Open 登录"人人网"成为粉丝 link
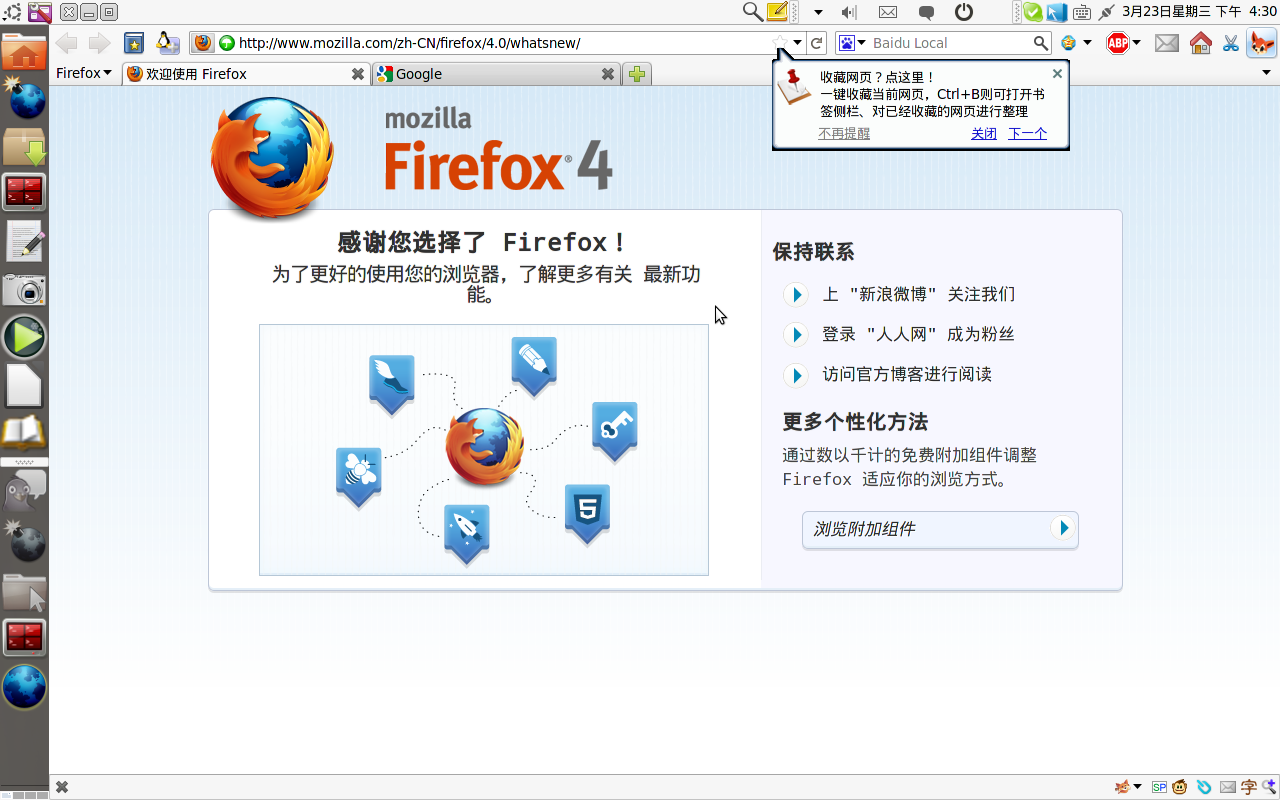 [919, 334]
